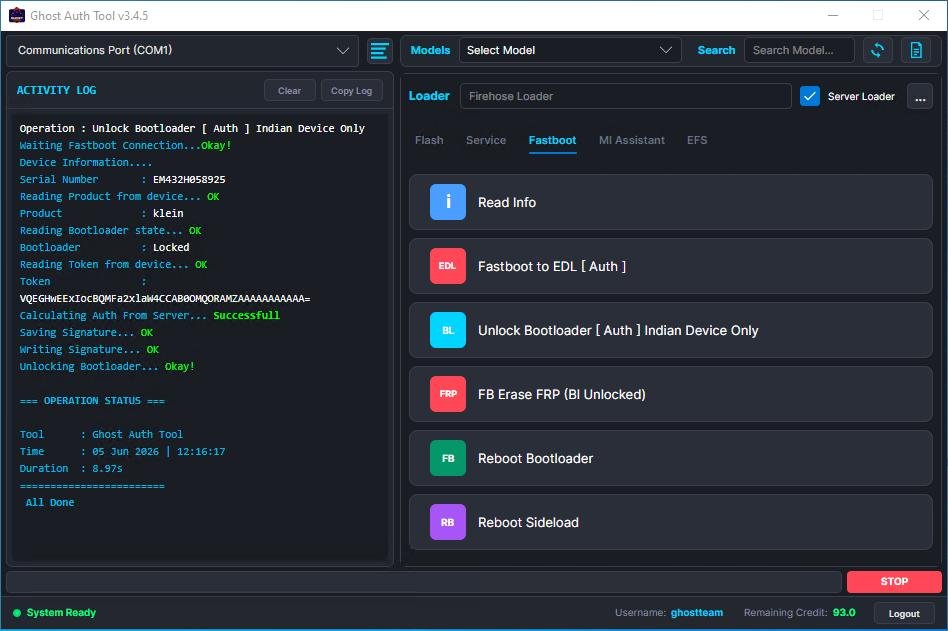This screenshot has height=631, width=948.
Task: Click the System Ready status text
Action: point(61,613)
